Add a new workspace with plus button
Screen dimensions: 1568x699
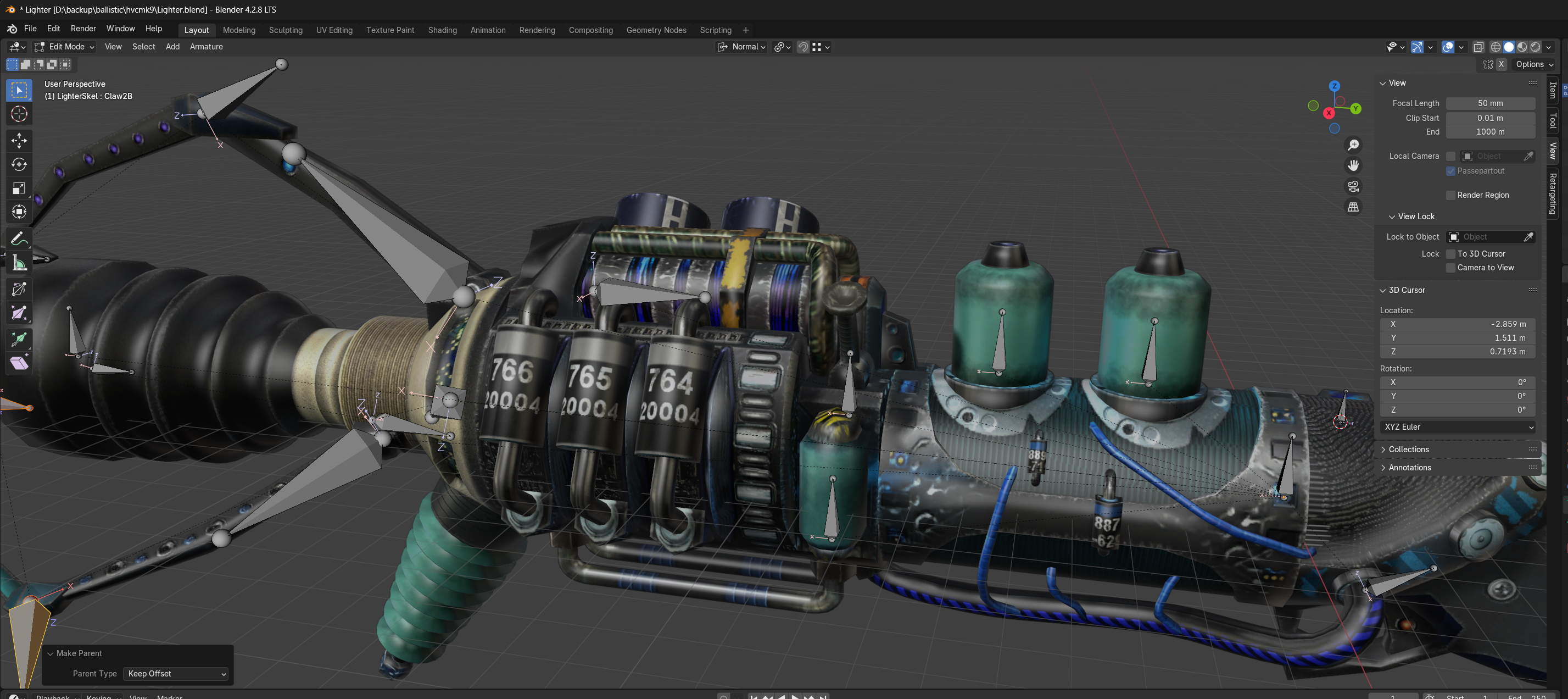click(746, 30)
